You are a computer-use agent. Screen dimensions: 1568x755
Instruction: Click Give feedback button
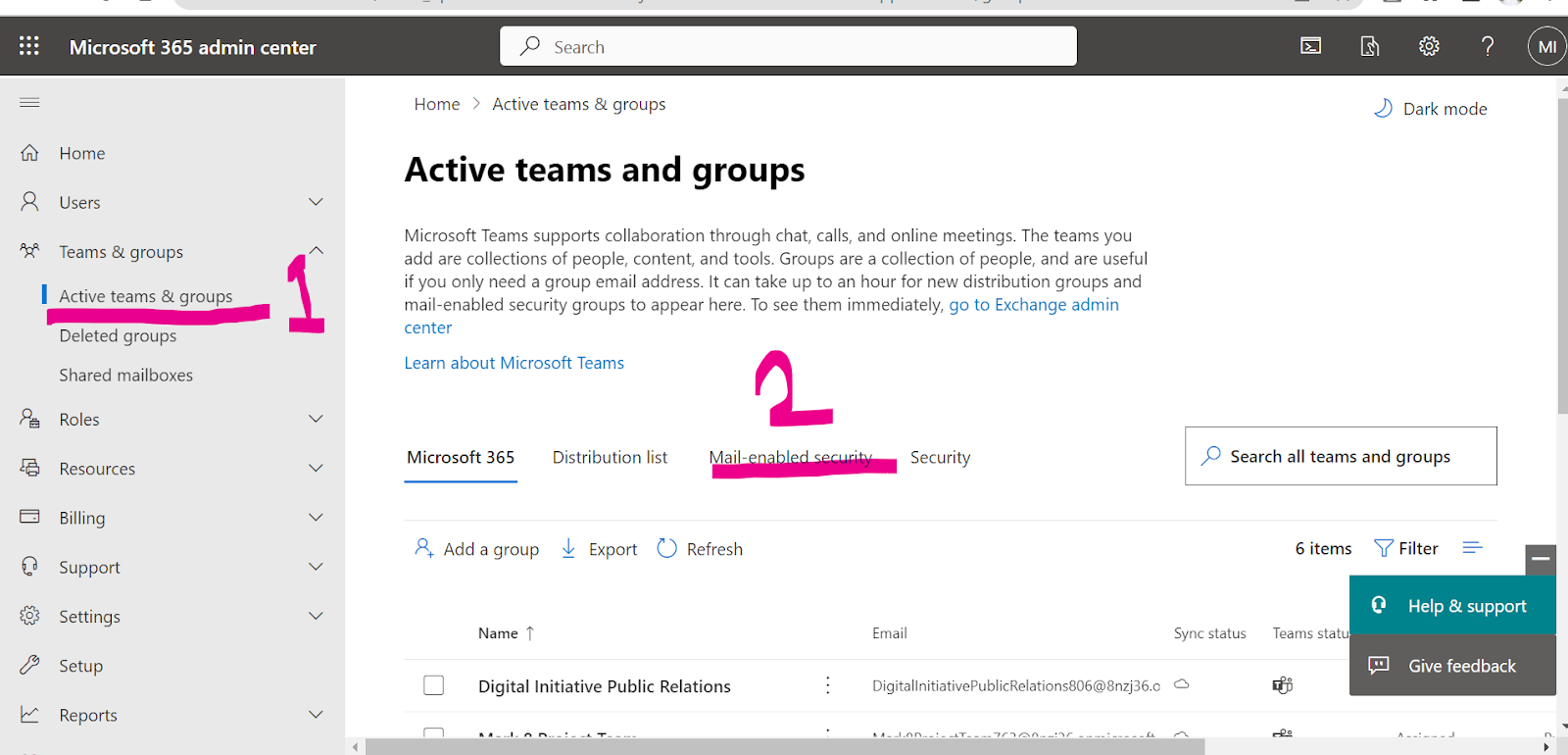coord(1452,666)
